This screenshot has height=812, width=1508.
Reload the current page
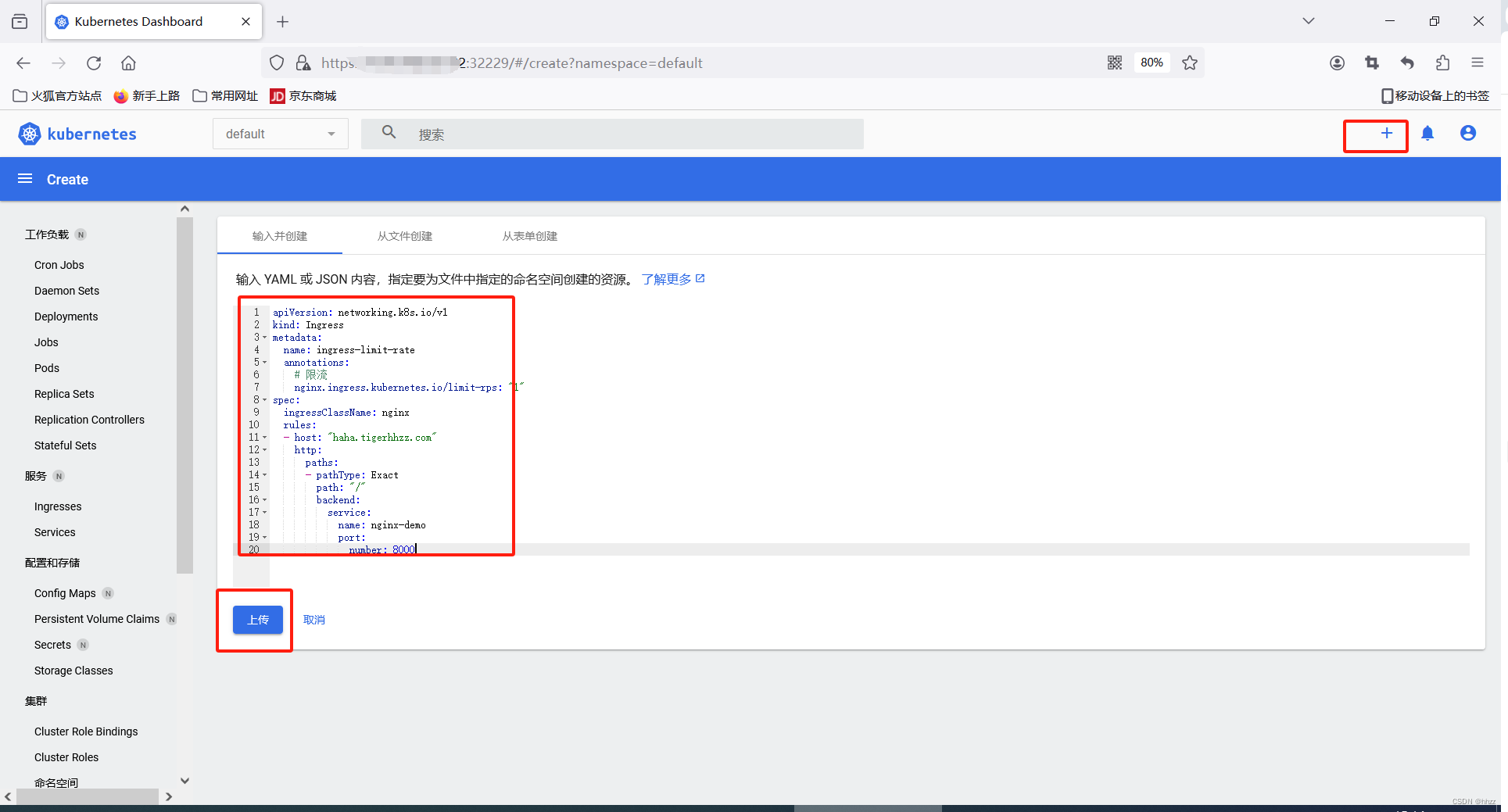(94, 63)
